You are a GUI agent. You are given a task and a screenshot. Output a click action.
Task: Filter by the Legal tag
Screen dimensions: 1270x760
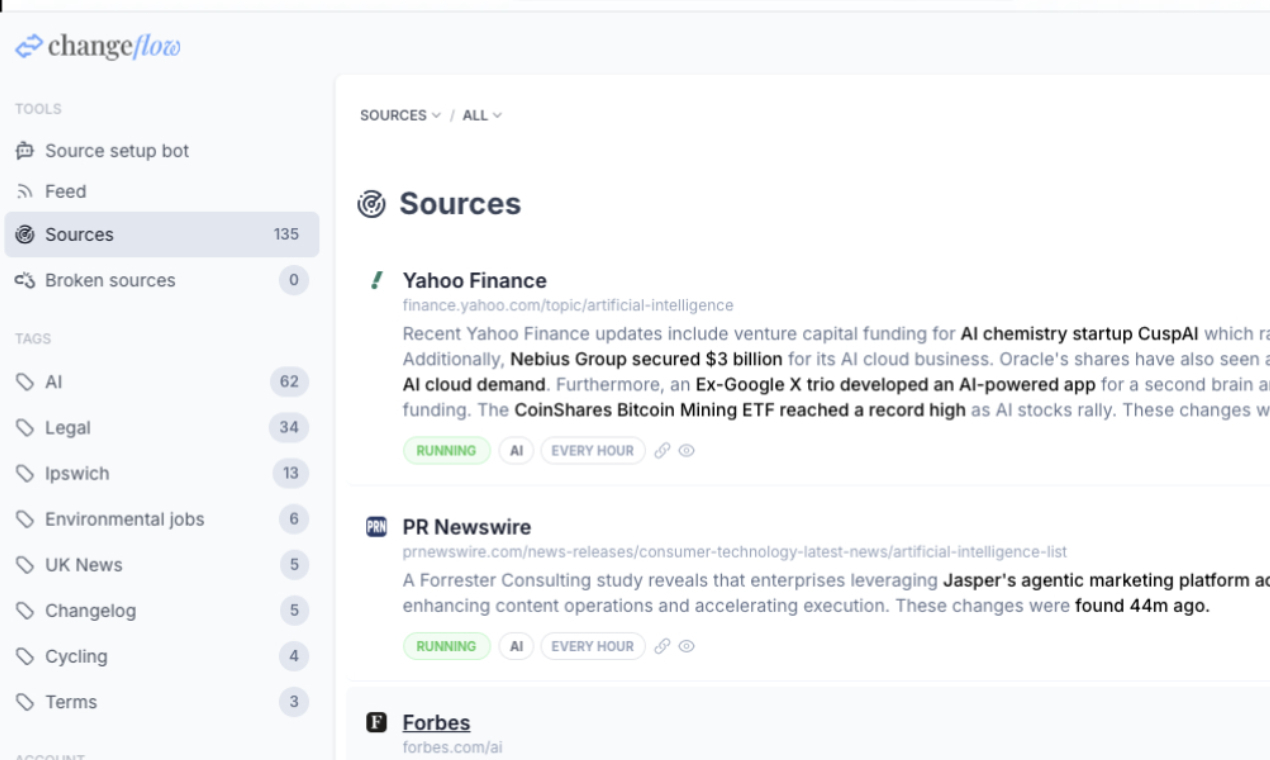[68, 428]
